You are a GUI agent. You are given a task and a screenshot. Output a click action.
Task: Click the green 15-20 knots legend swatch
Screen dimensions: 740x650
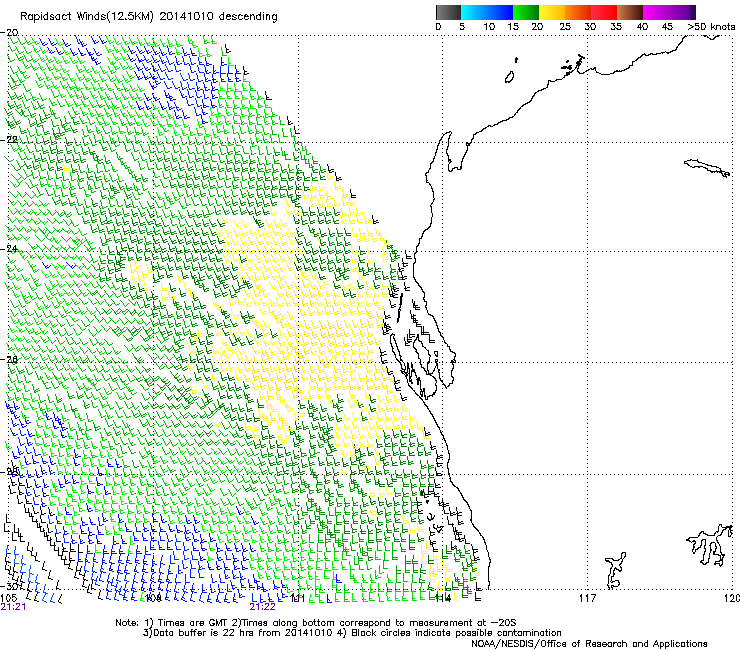(x=526, y=12)
